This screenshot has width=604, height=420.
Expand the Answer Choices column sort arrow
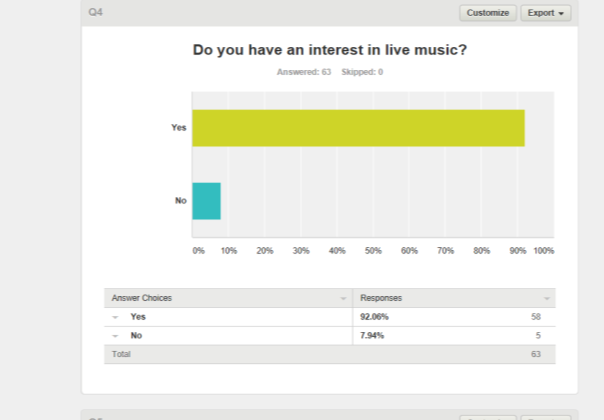tap(343, 298)
